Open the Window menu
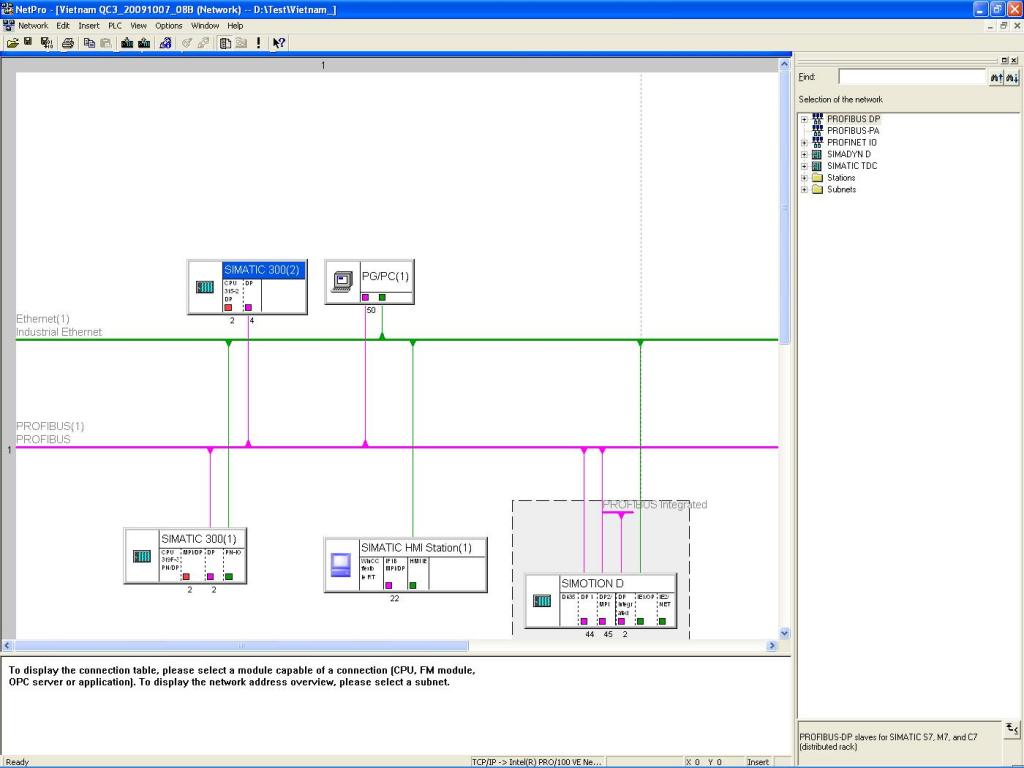The height and width of the screenshot is (768, 1024). [x=205, y=26]
